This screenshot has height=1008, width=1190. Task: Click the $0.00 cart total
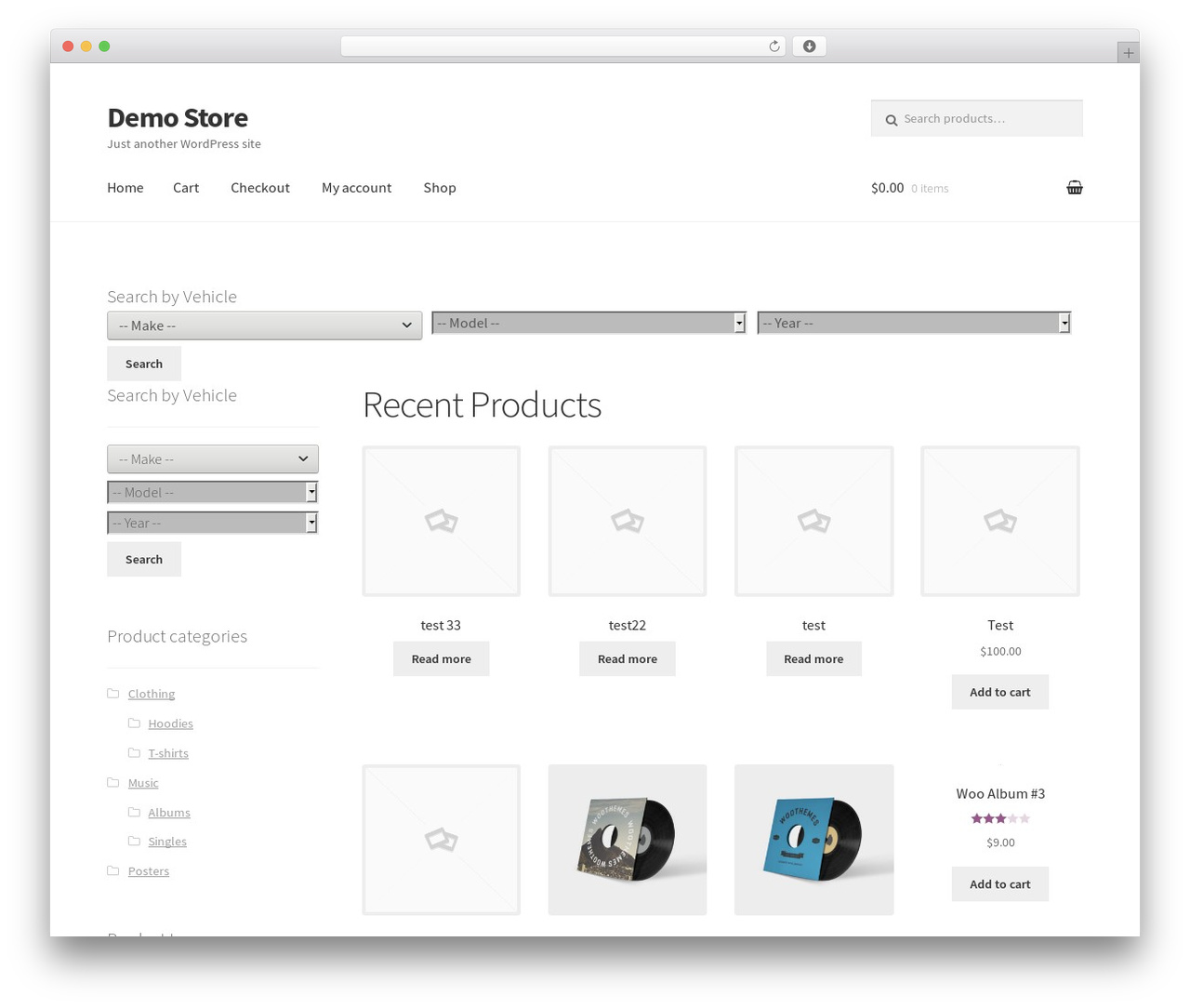pos(887,188)
